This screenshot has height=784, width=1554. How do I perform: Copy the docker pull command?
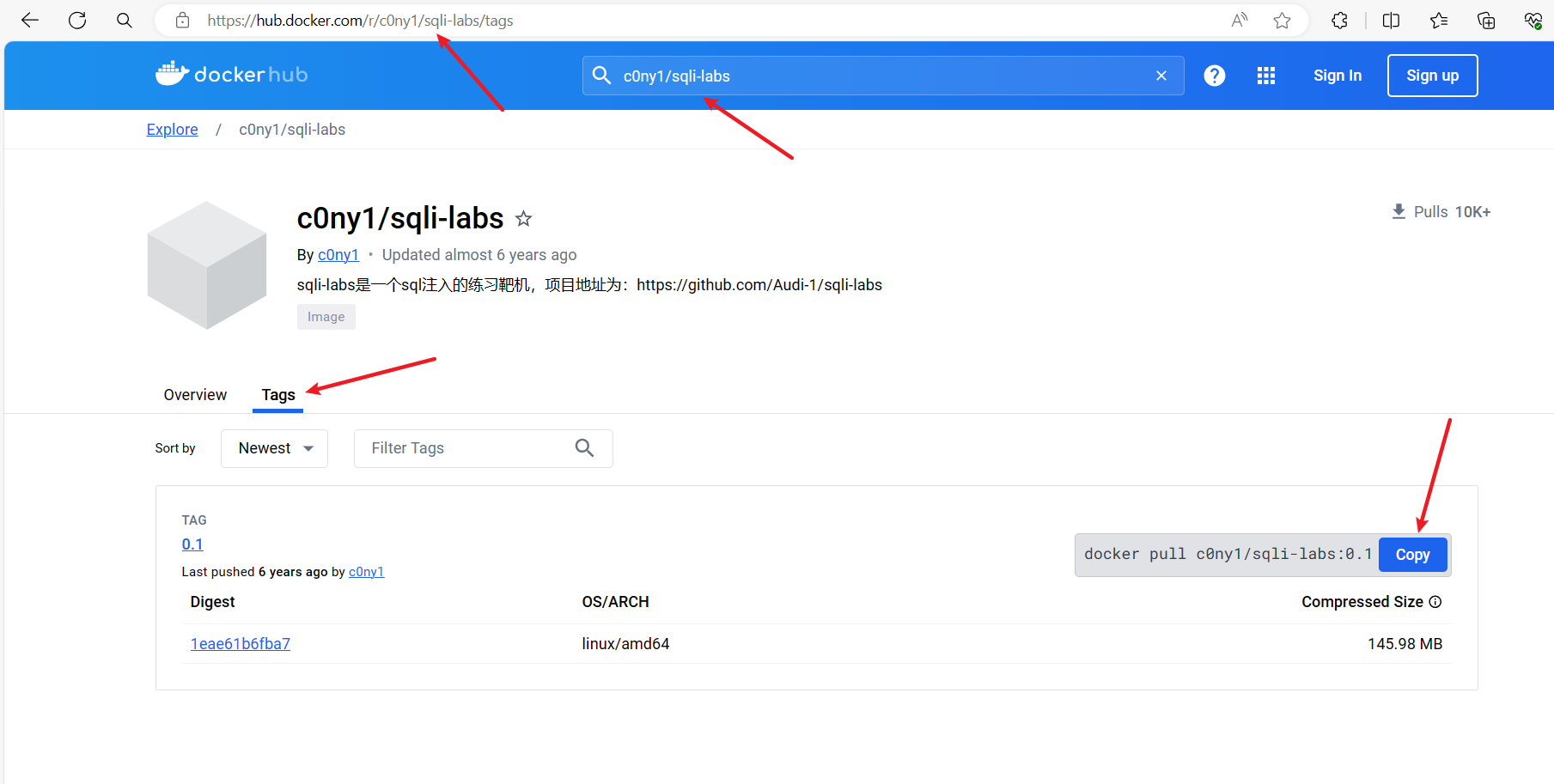(x=1413, y=555)
